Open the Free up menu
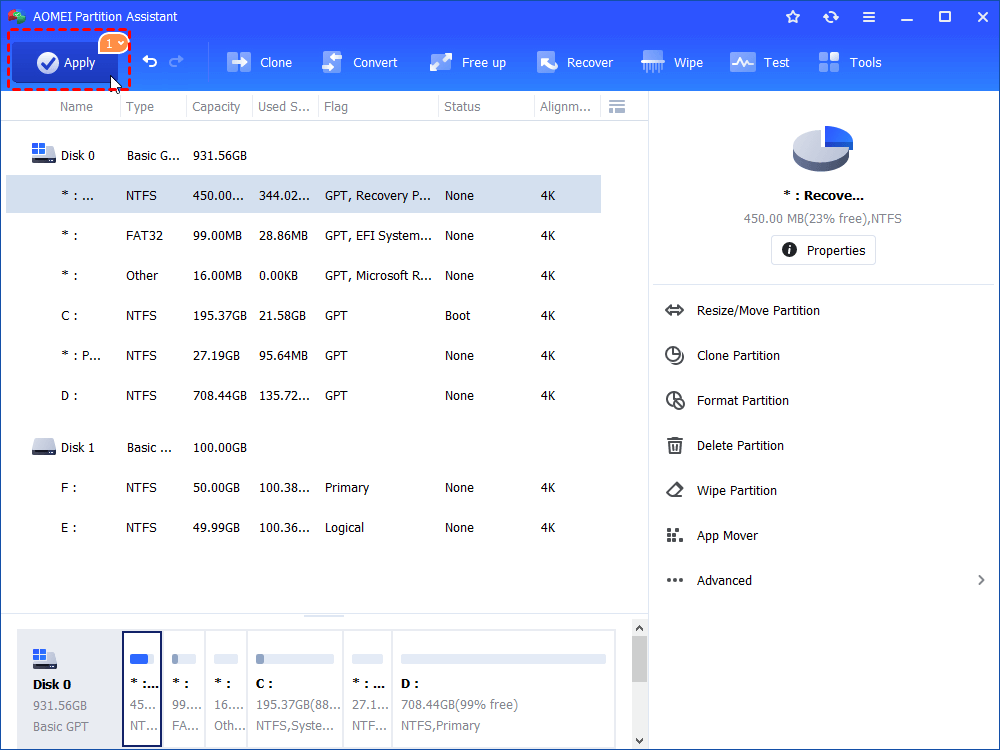Image resolution: width=1000 pixels, height=750 pixels. click(467, 62)
